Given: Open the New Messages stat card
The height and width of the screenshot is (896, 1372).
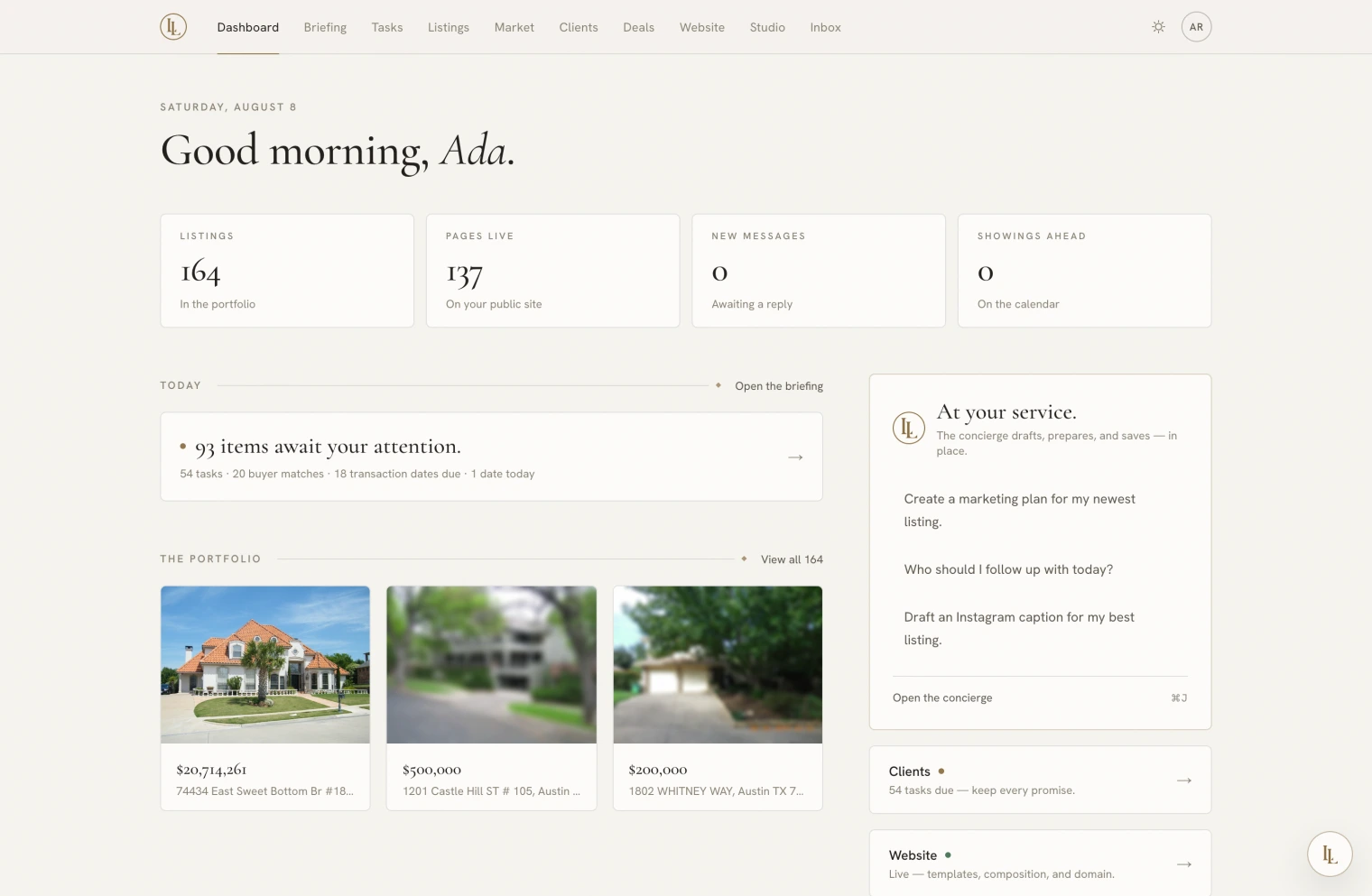Looking at the screenshot, I should [819, 271].
